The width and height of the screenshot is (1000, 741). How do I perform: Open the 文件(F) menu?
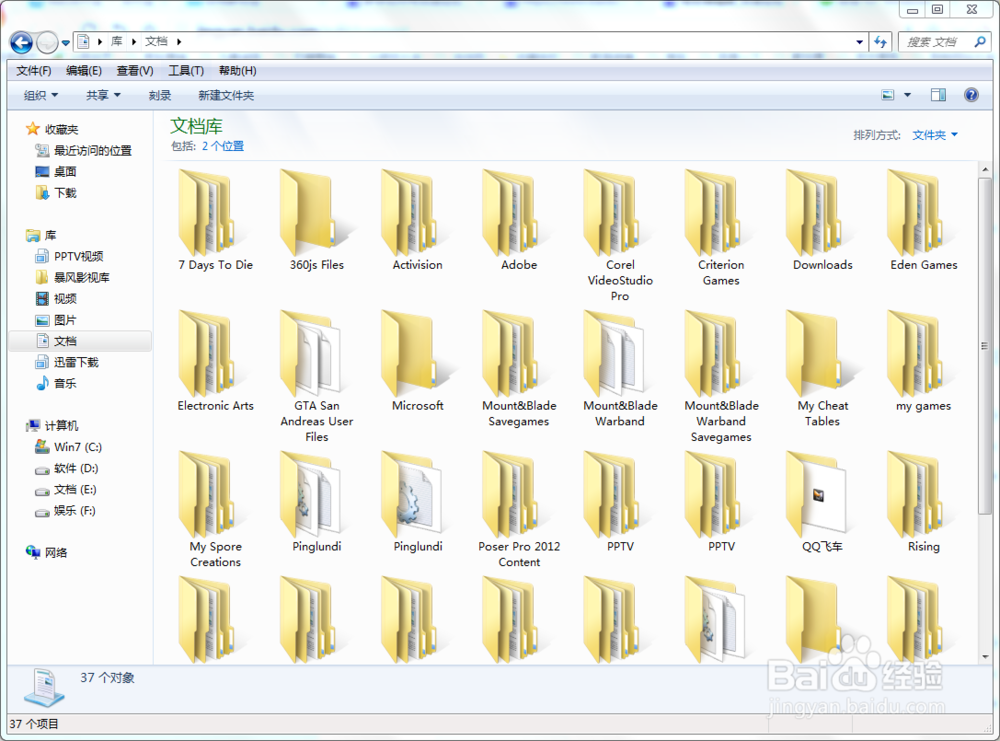[33, 71]
